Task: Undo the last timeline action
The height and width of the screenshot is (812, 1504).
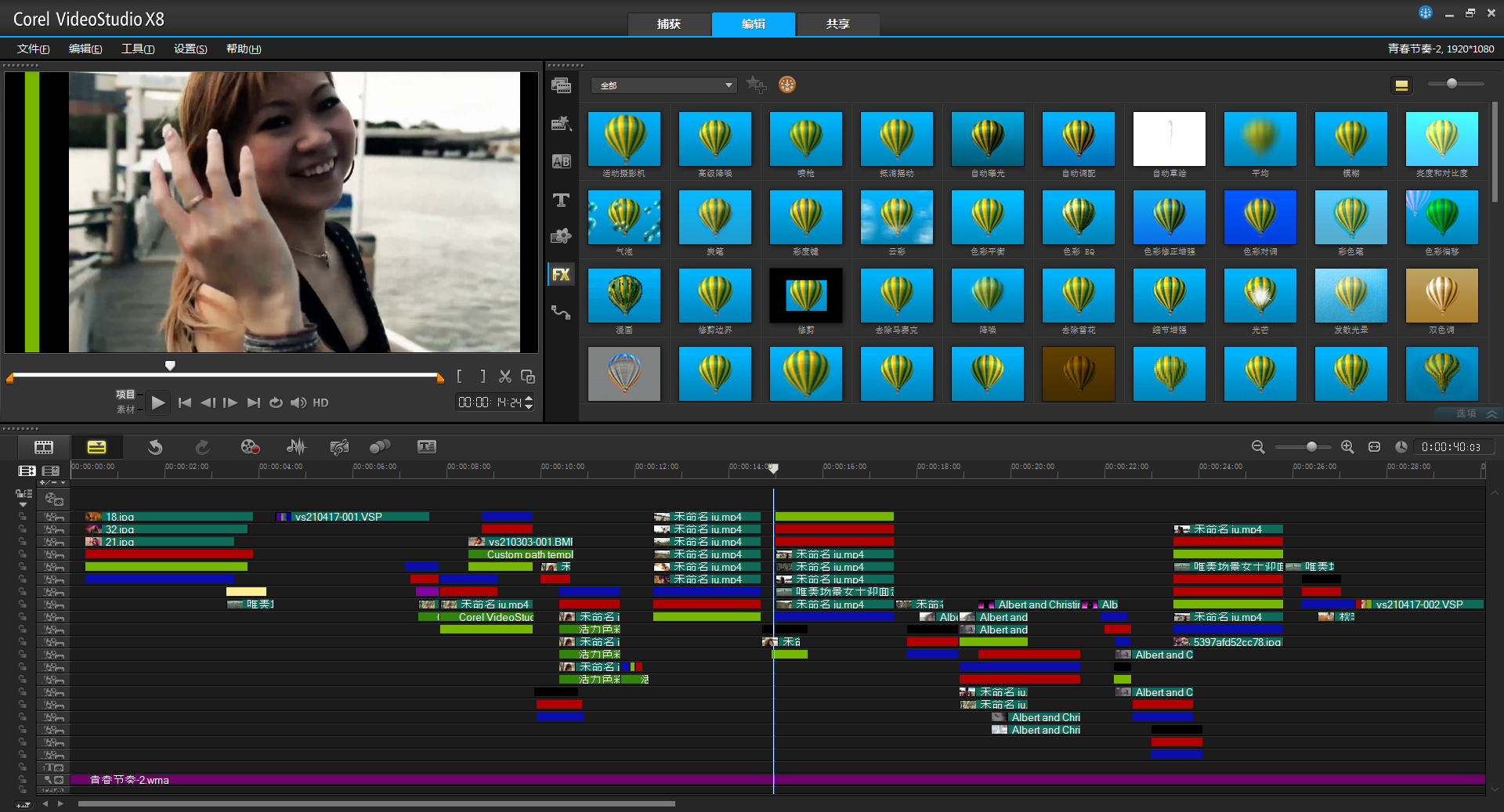Action: click(155, 447)
